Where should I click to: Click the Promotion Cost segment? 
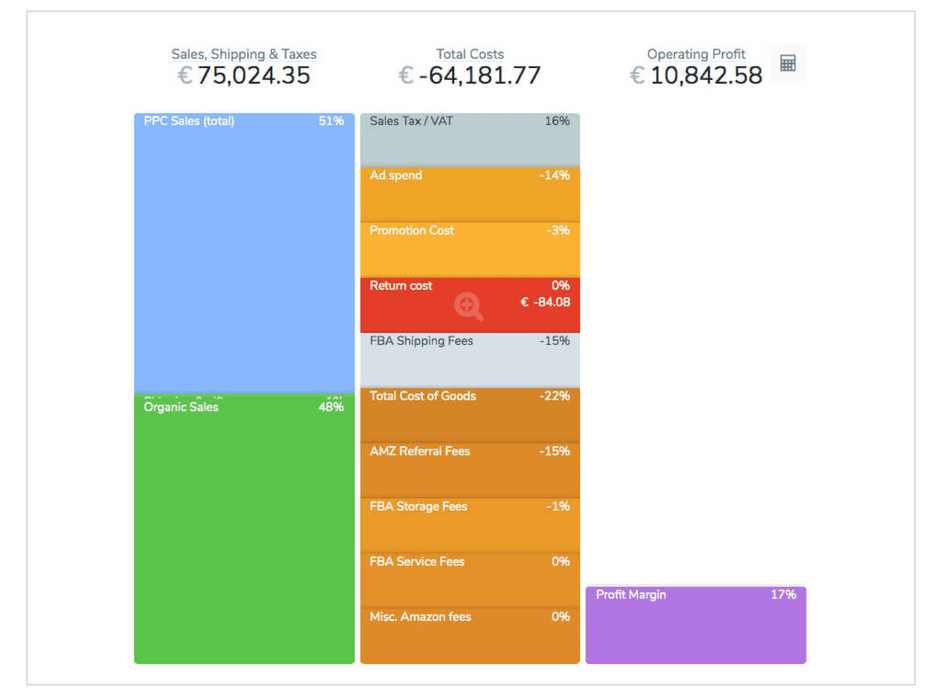[x=469, y=250]
